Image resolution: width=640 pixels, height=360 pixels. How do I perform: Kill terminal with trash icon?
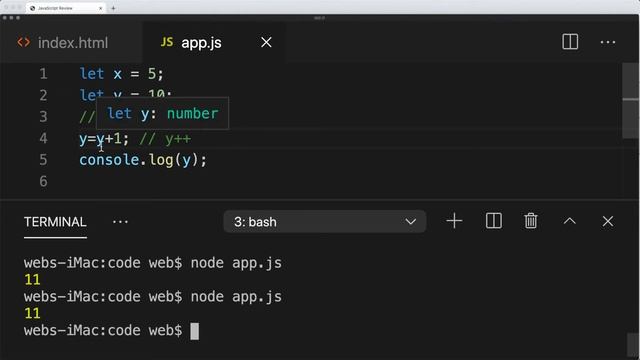click(531, 221)
